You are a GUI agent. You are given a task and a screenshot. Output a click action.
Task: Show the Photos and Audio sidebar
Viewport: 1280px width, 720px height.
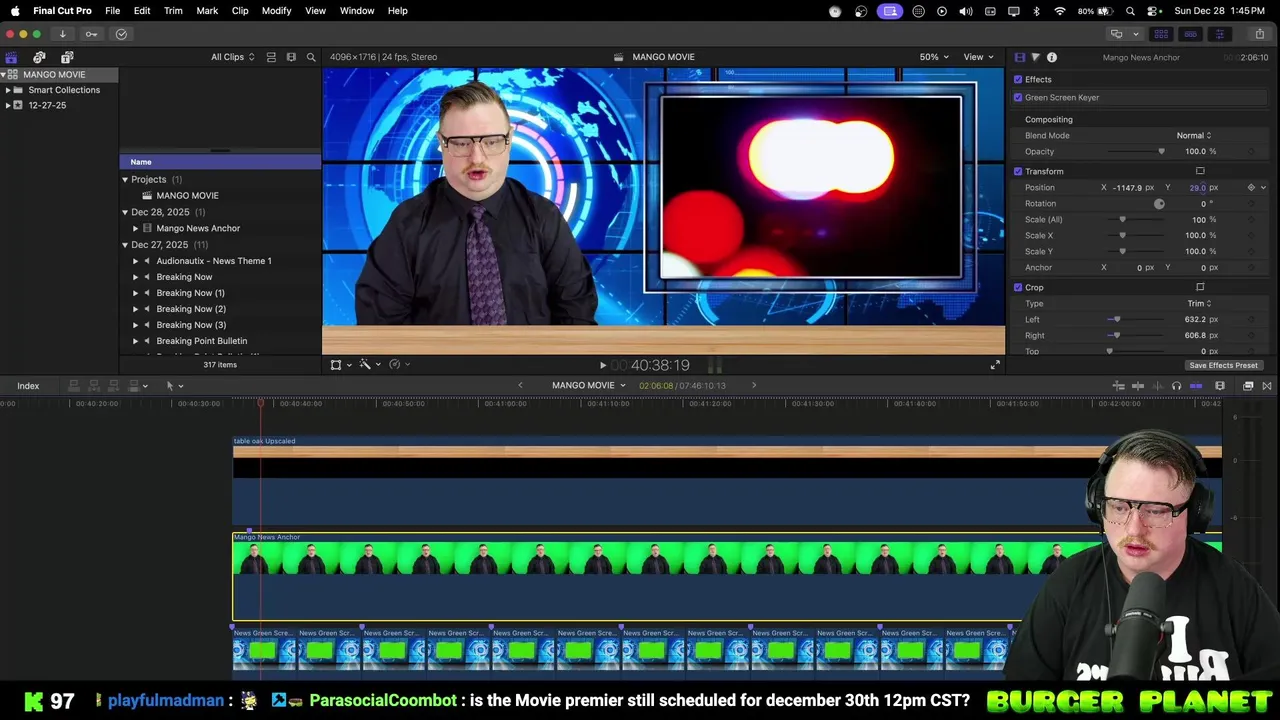(39, 57)
